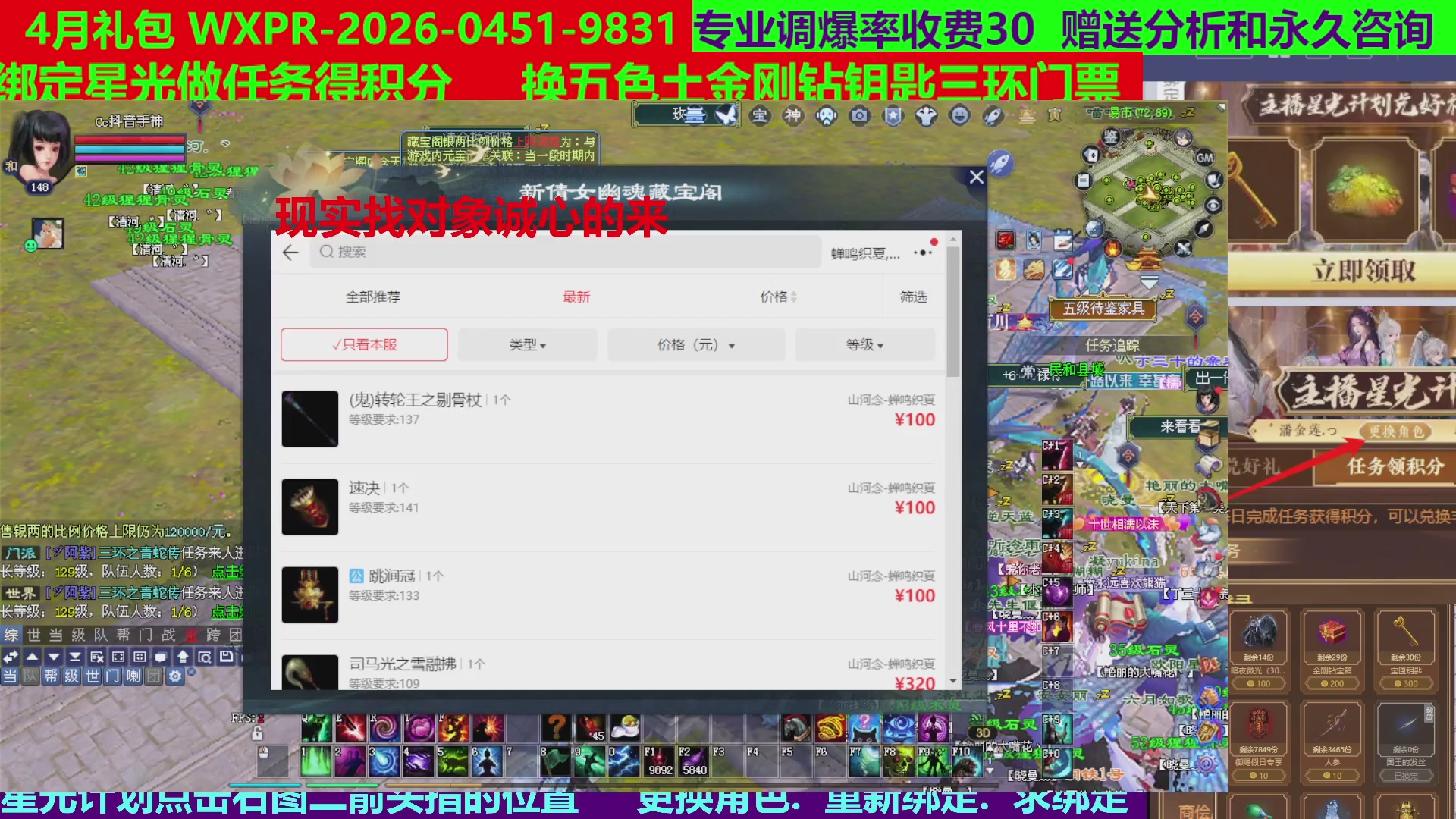Open the 速决 item listing
The width and height of the screenshot is (1456, 819).
(608, 507)
